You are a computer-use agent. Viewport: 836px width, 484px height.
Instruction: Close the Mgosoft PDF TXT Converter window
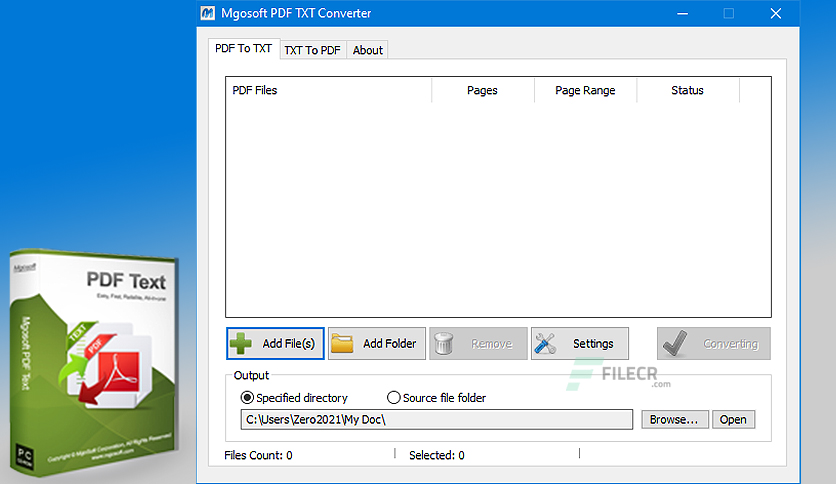point(776,13)
